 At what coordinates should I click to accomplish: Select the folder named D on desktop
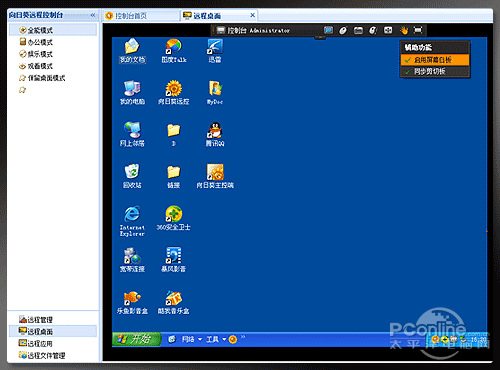[174, 134]
